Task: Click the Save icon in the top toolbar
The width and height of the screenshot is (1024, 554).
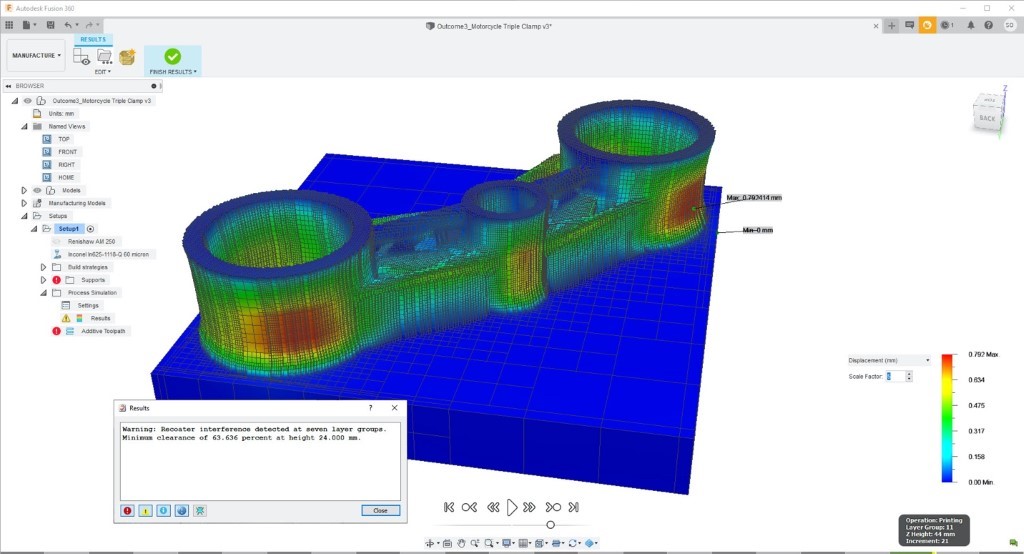Action: click(51, 24)
